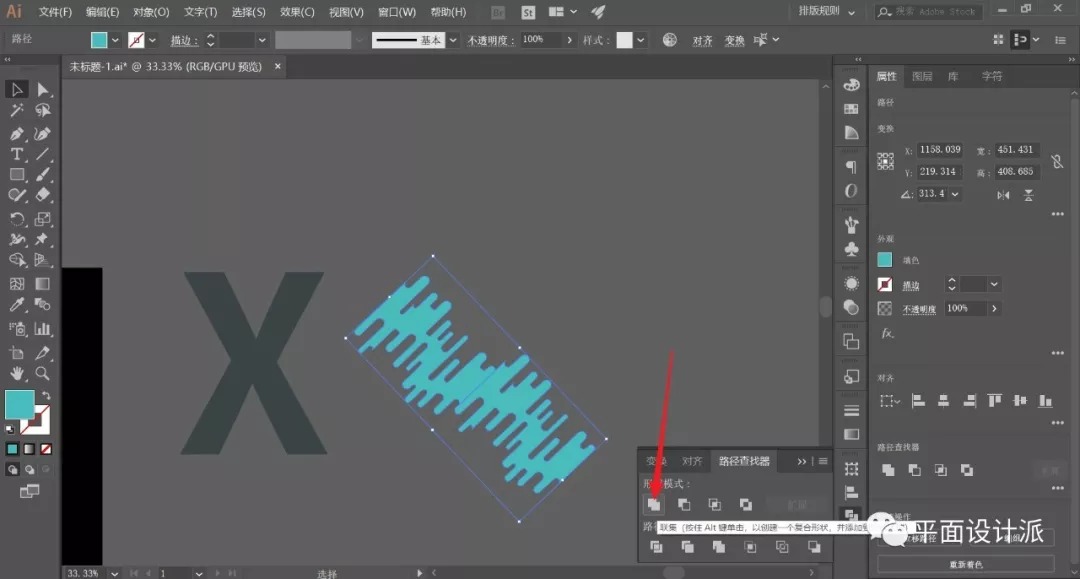
Task: Select the Scale tool
Action: pos(43,219)
